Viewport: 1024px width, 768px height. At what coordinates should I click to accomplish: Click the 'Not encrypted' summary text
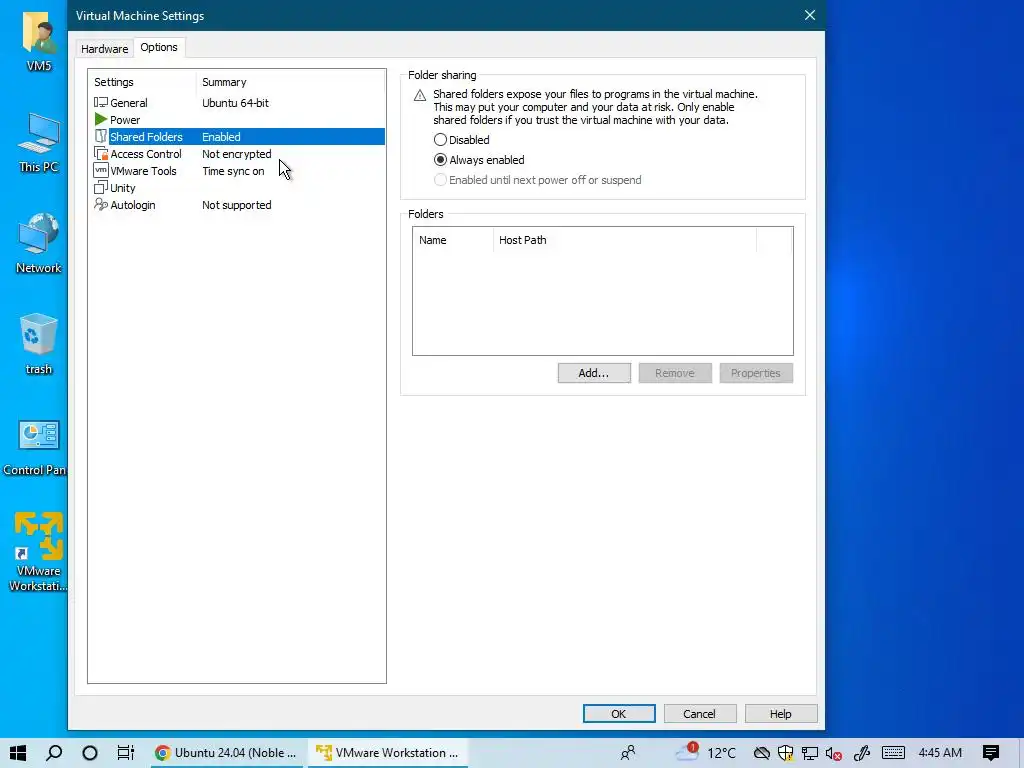236,153
